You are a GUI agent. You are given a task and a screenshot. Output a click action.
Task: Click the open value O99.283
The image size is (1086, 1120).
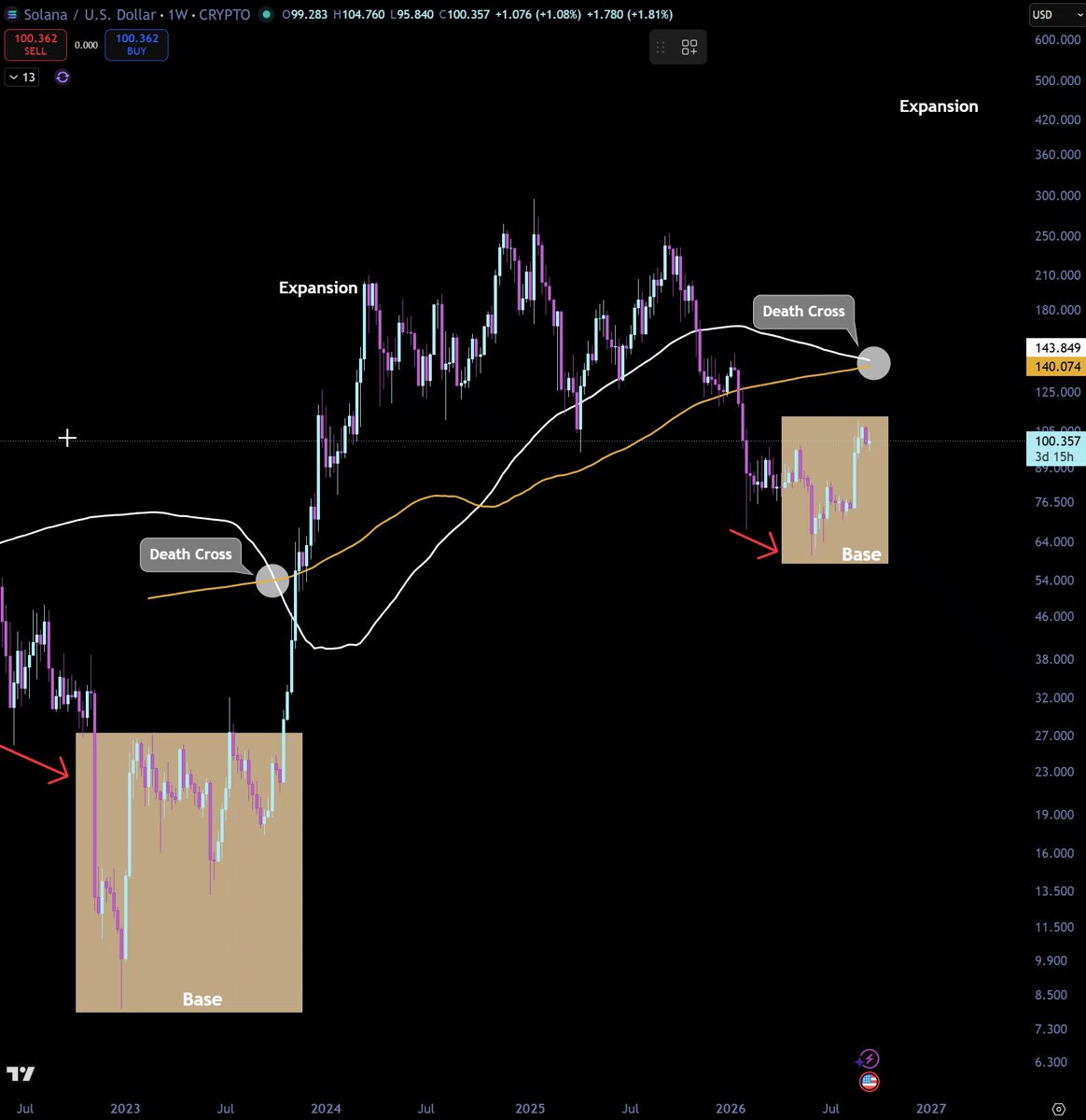[x=303, y=15]
